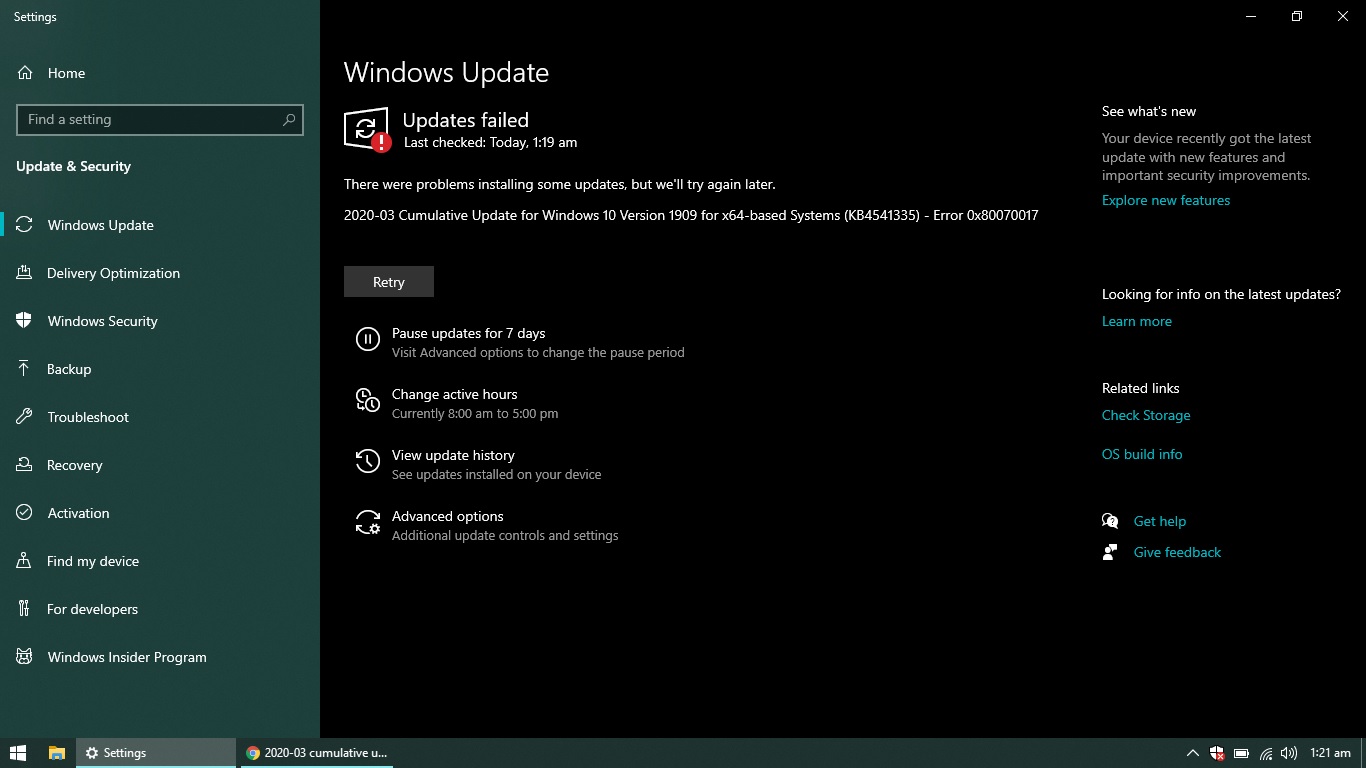This screenshot has height=768, width=1366.
Task: Click the battery icon in the system tray
Action: [x=1241, y=753]
